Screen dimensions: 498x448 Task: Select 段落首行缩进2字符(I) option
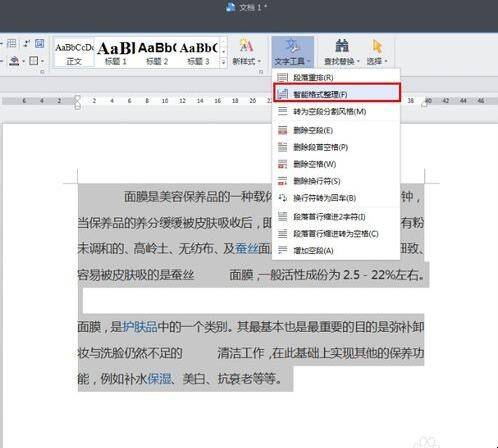336,217
